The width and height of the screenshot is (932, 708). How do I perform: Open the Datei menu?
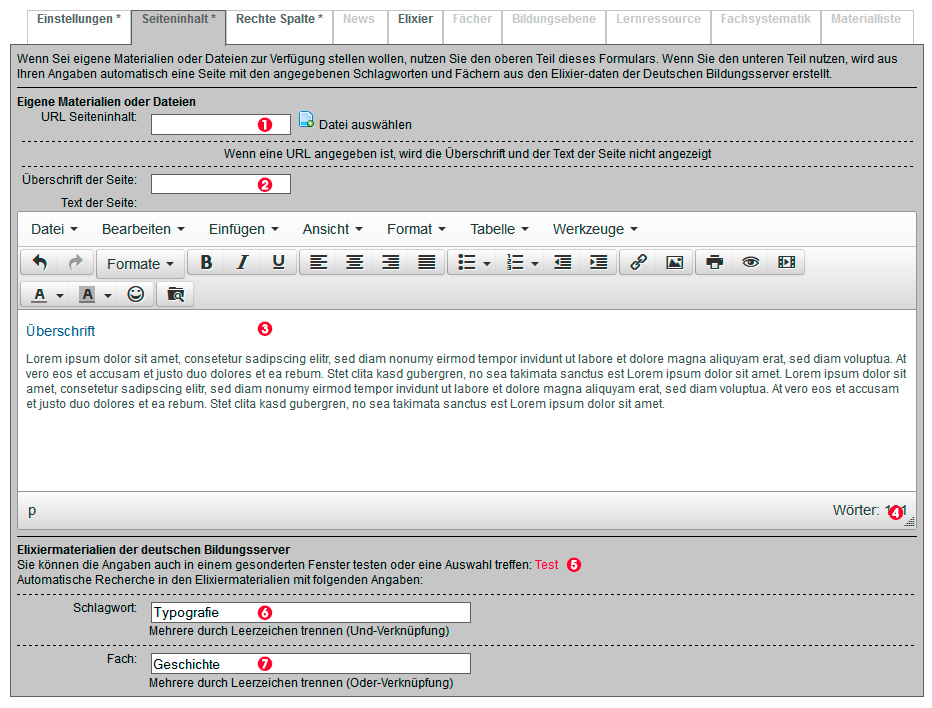(x=54, y=229)
